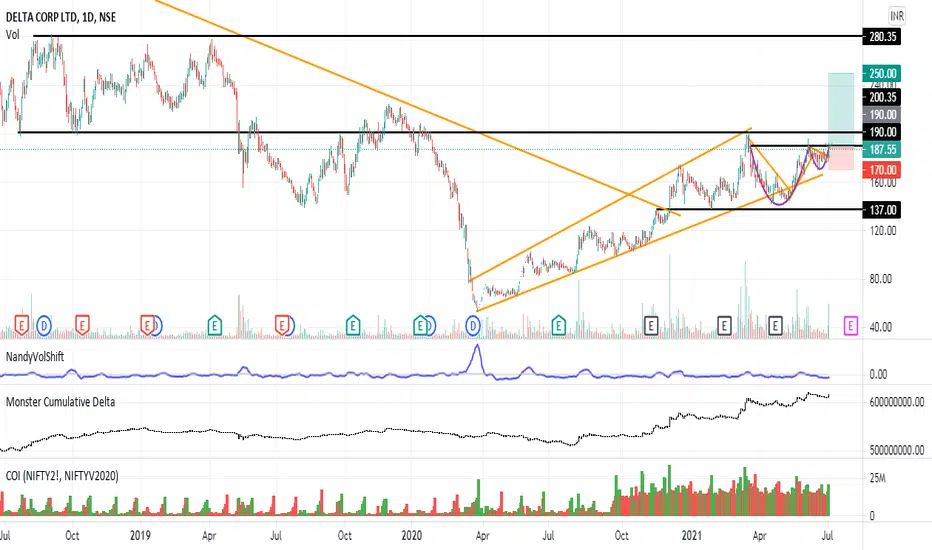Select the black 200.35 price label
Viewport: 932px width, 550px height.
click(x=882, y=98)
